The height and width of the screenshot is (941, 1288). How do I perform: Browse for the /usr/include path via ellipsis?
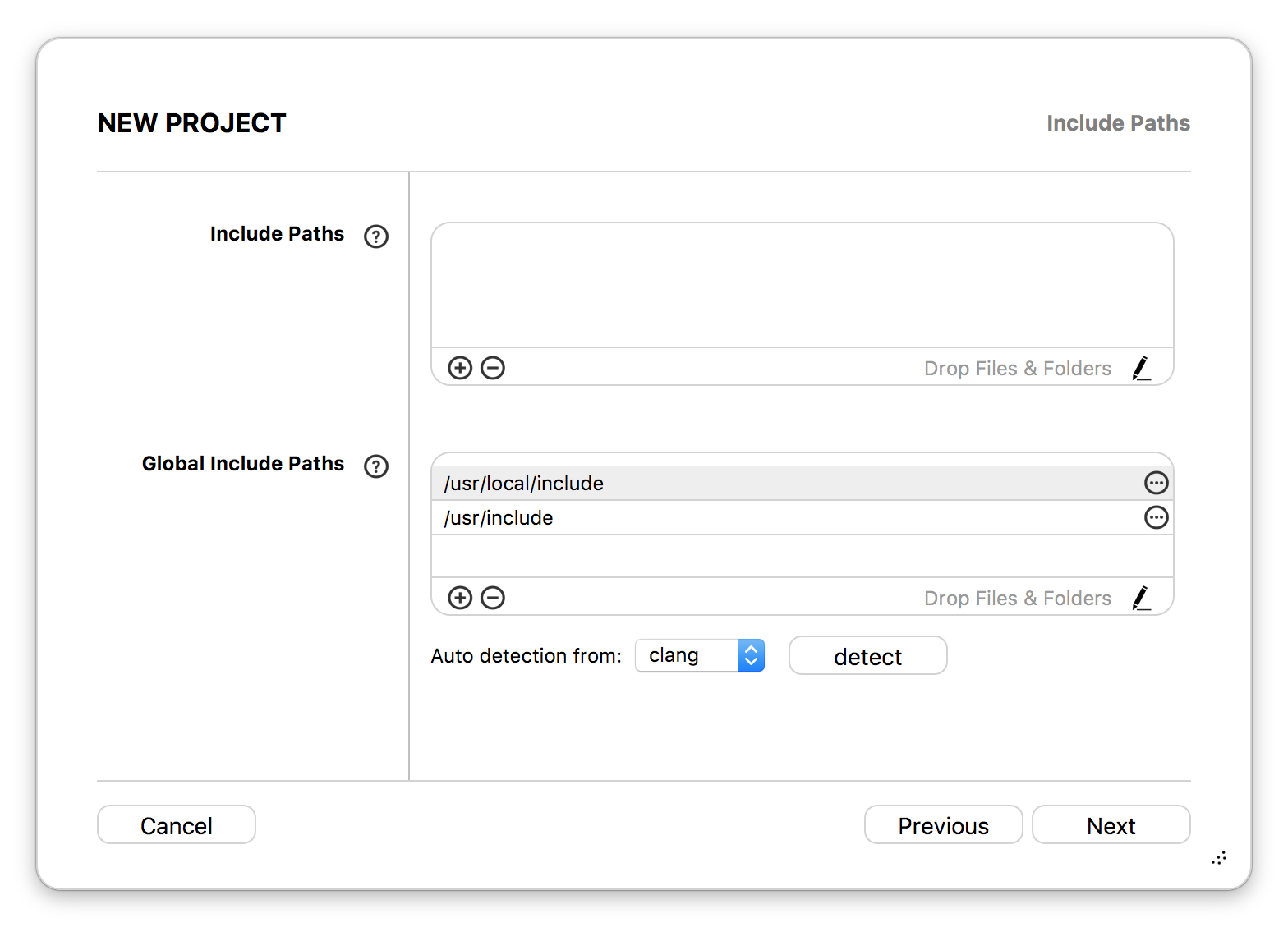pos(1157,517)
